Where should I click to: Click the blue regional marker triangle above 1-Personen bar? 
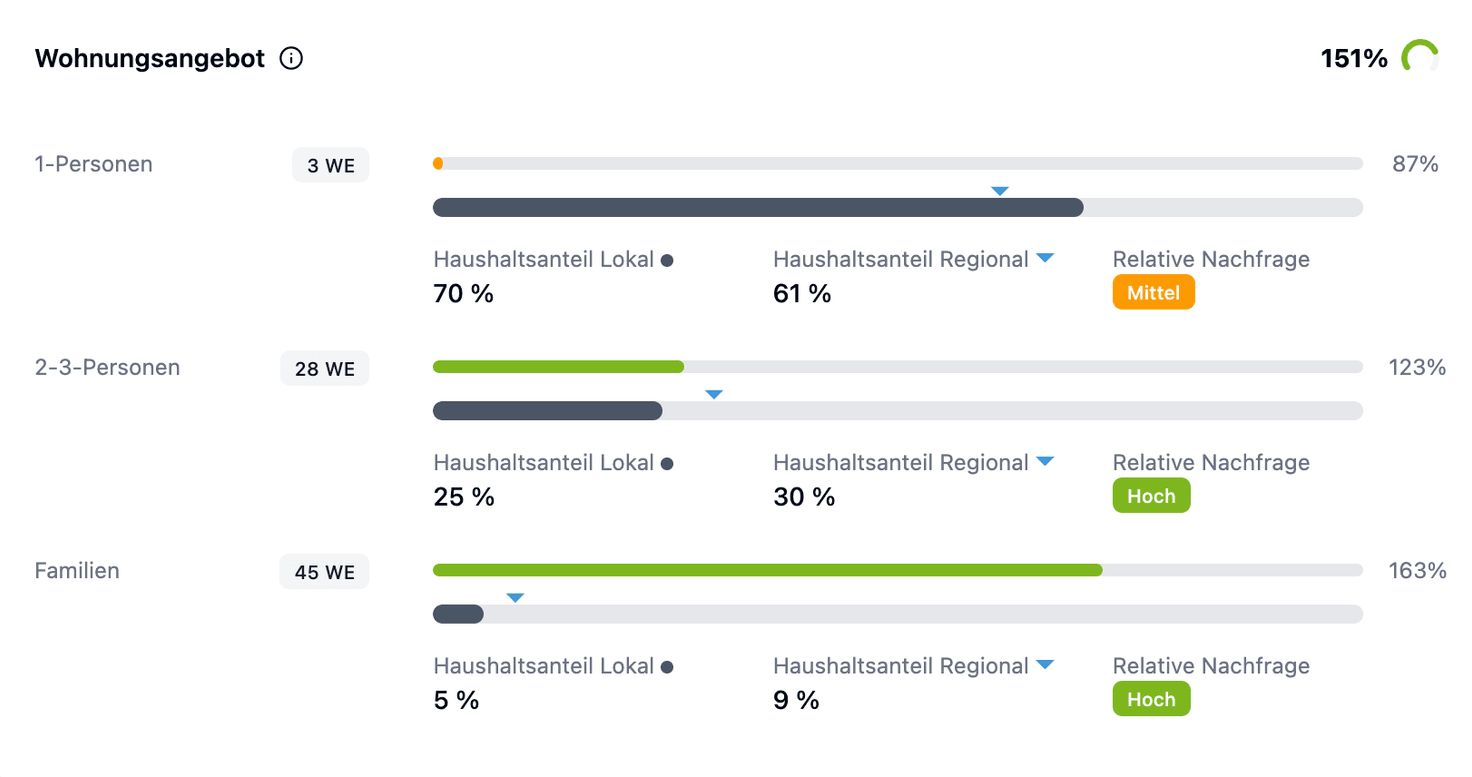tap(999, 190)
